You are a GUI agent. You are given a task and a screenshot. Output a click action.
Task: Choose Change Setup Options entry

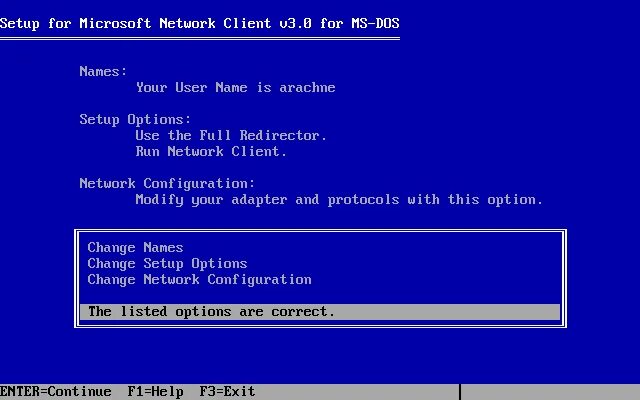[167, 263]
